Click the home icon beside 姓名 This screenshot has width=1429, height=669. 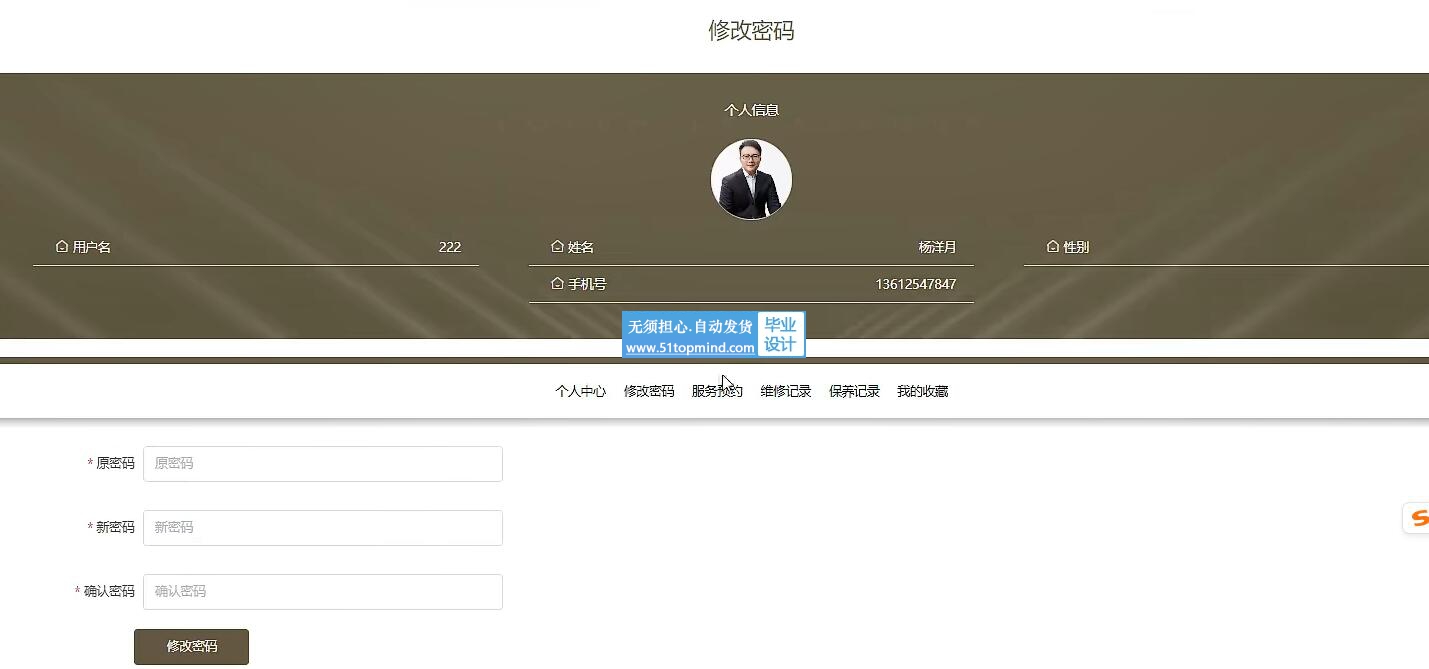pos(557,246)
